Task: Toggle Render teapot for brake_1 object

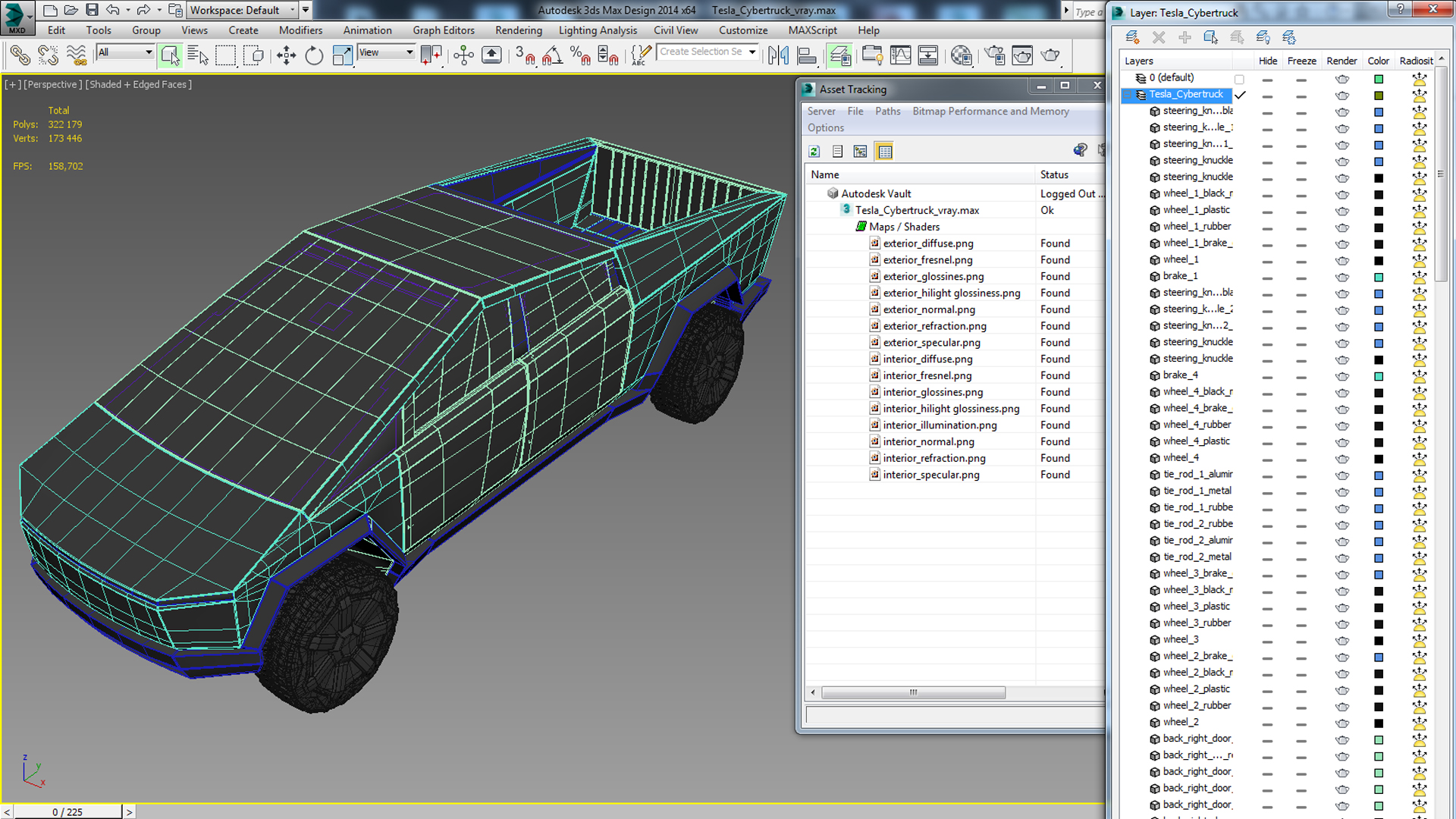Action: [1341, 278]
